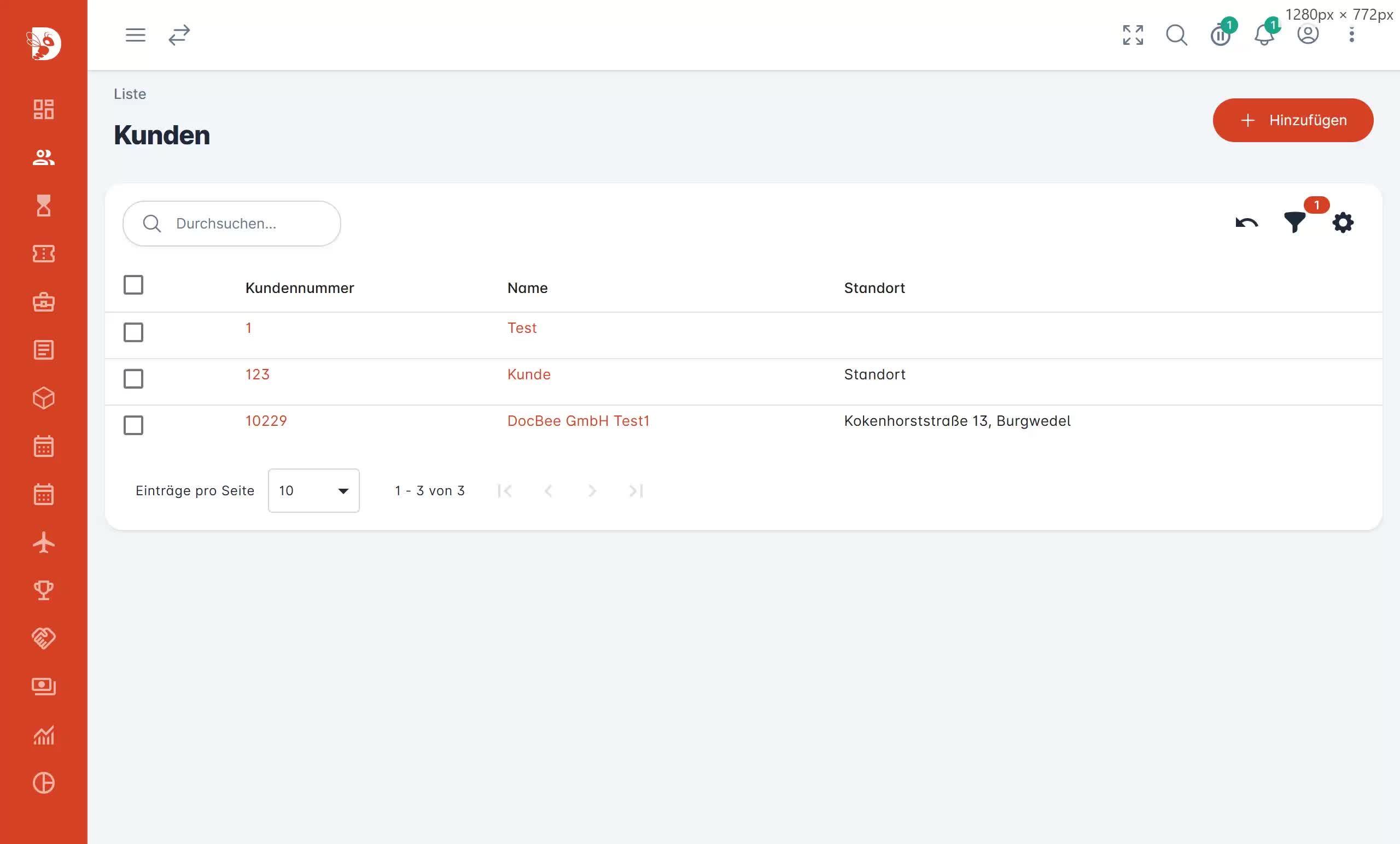This screenshot has width=1400, height=844.
Task: Open the airplane sidebar icon
Action: (44, 542)
